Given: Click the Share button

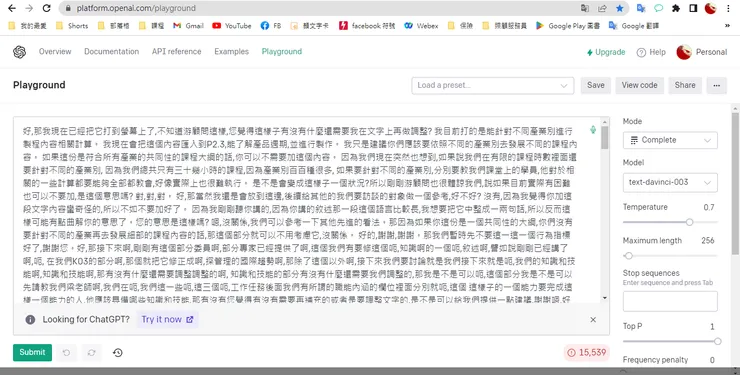Looking at the screenshot, I should tap(685, 85).
